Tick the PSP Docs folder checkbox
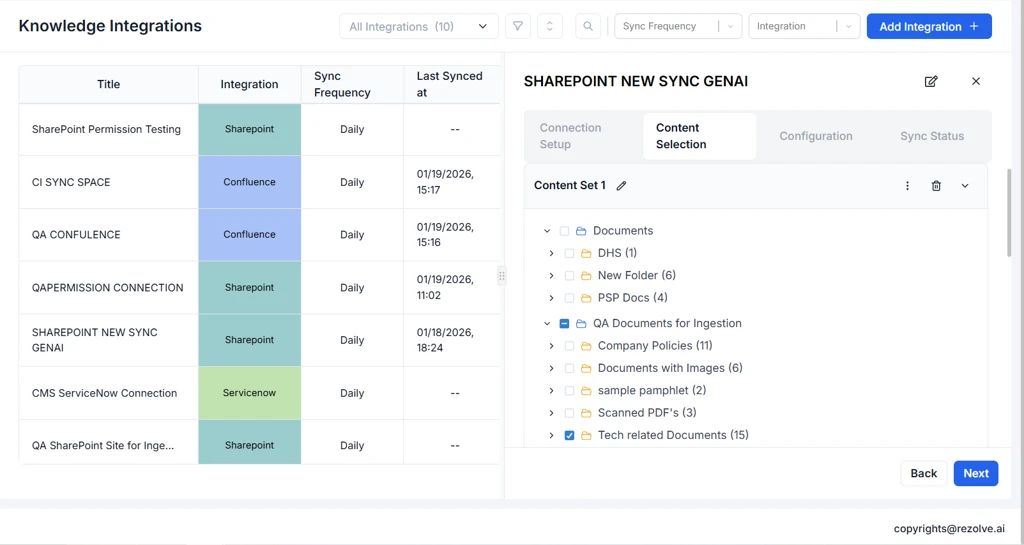The height and width of the screenshot is (545, 1024). click(569, 298)
